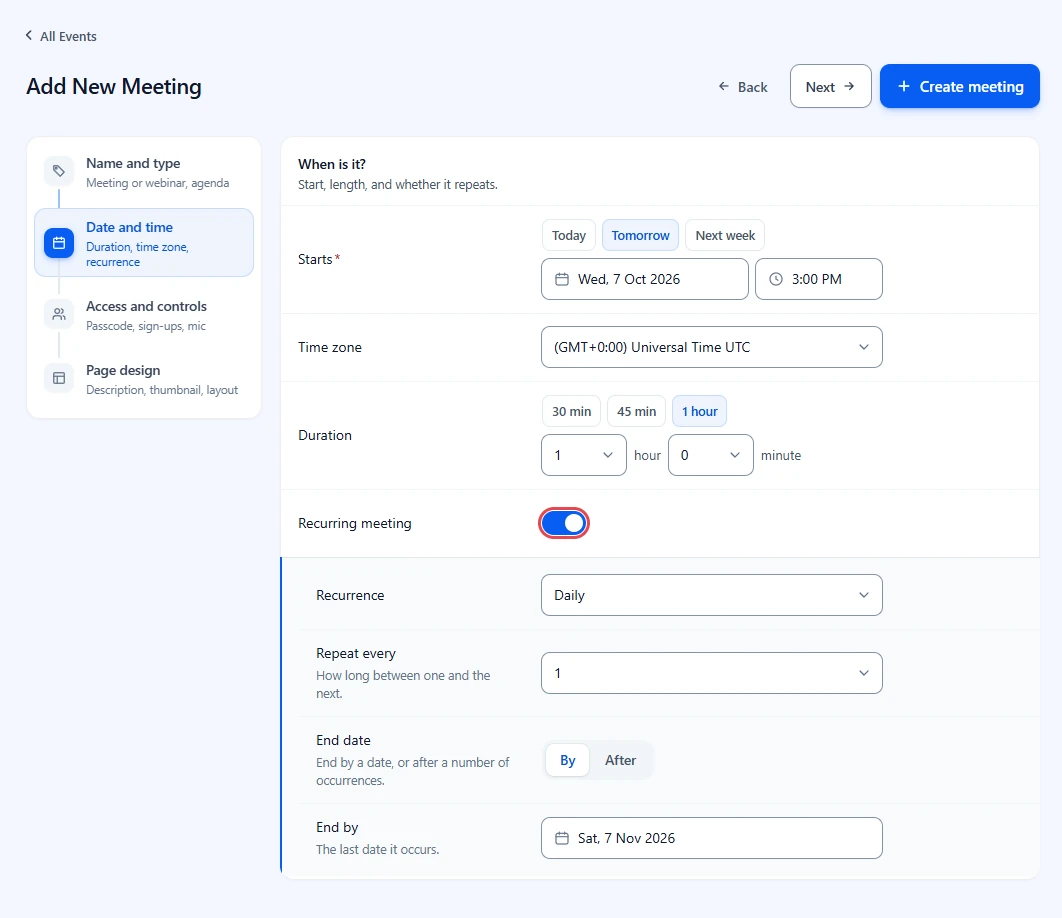Click the End date label
This screenshot has width=1062, height=918.
click(x=343, y=740)
